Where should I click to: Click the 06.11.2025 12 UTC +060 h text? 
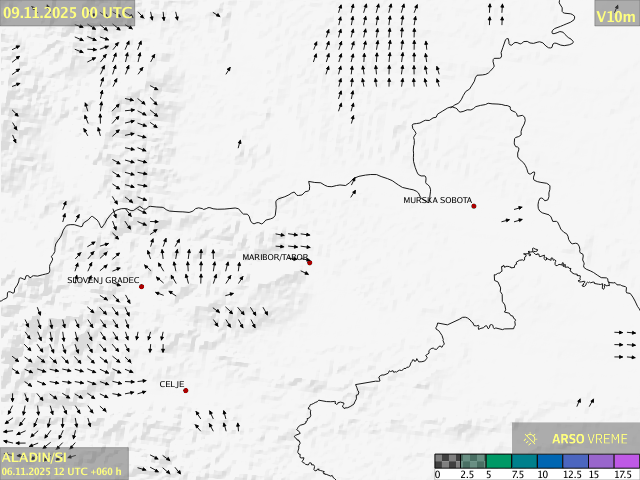[62, 471]
